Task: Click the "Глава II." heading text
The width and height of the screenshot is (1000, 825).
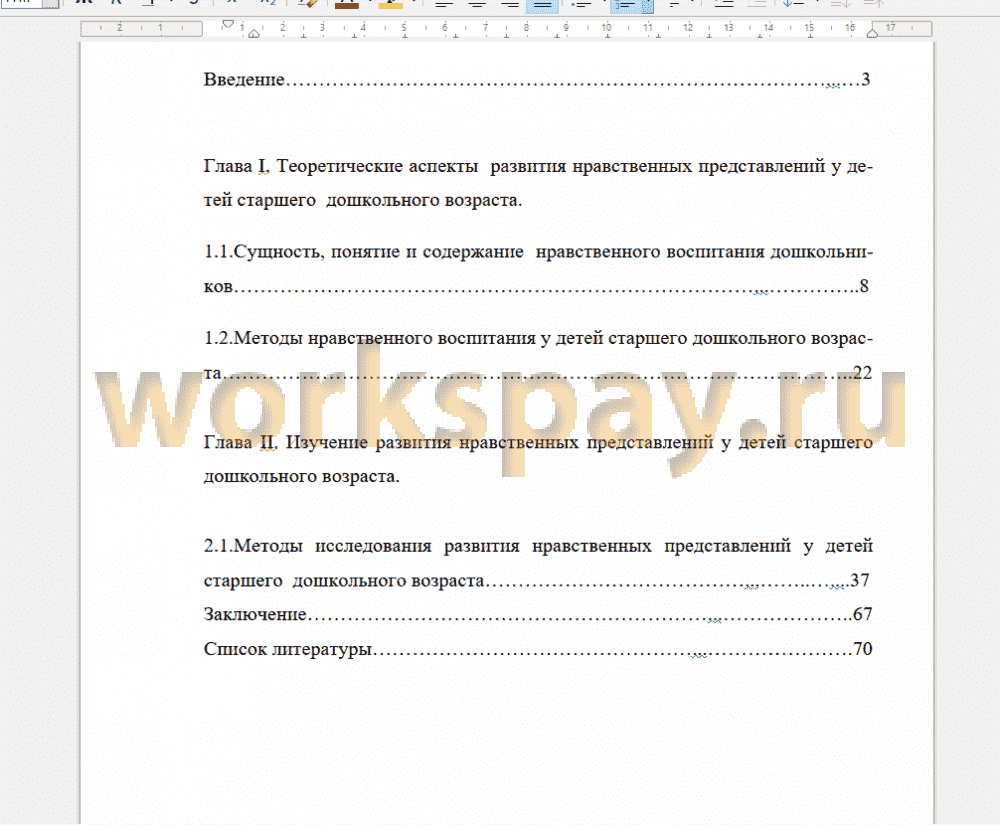Action: pos(240,442)
